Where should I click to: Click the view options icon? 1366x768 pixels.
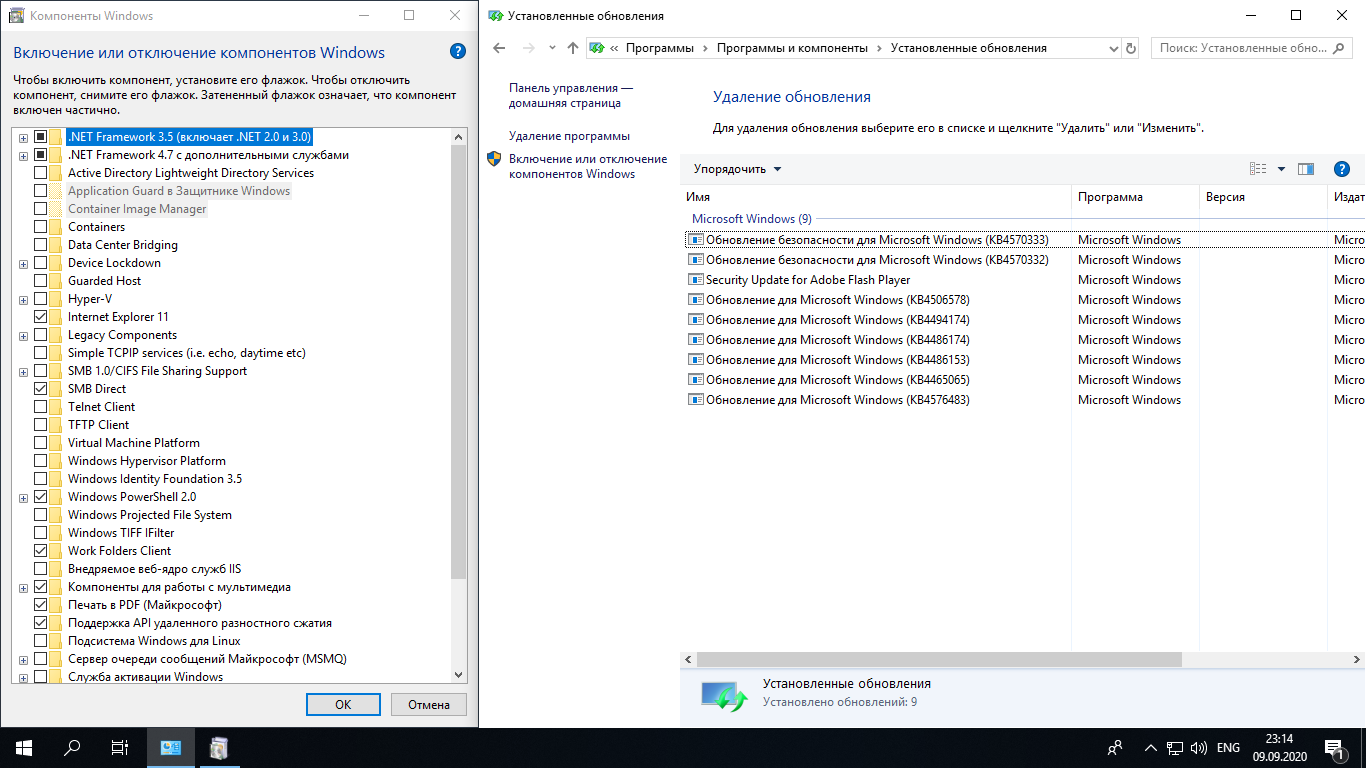tap(1259, 169)
